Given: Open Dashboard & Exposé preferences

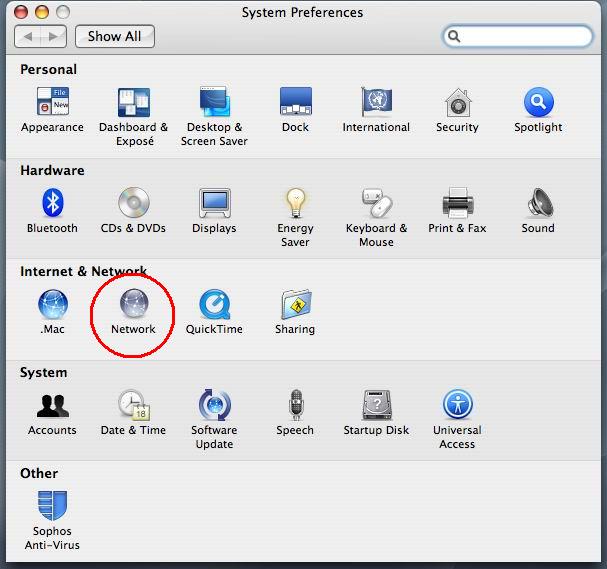Looking at the screenshot, I should tap(133, 103).
